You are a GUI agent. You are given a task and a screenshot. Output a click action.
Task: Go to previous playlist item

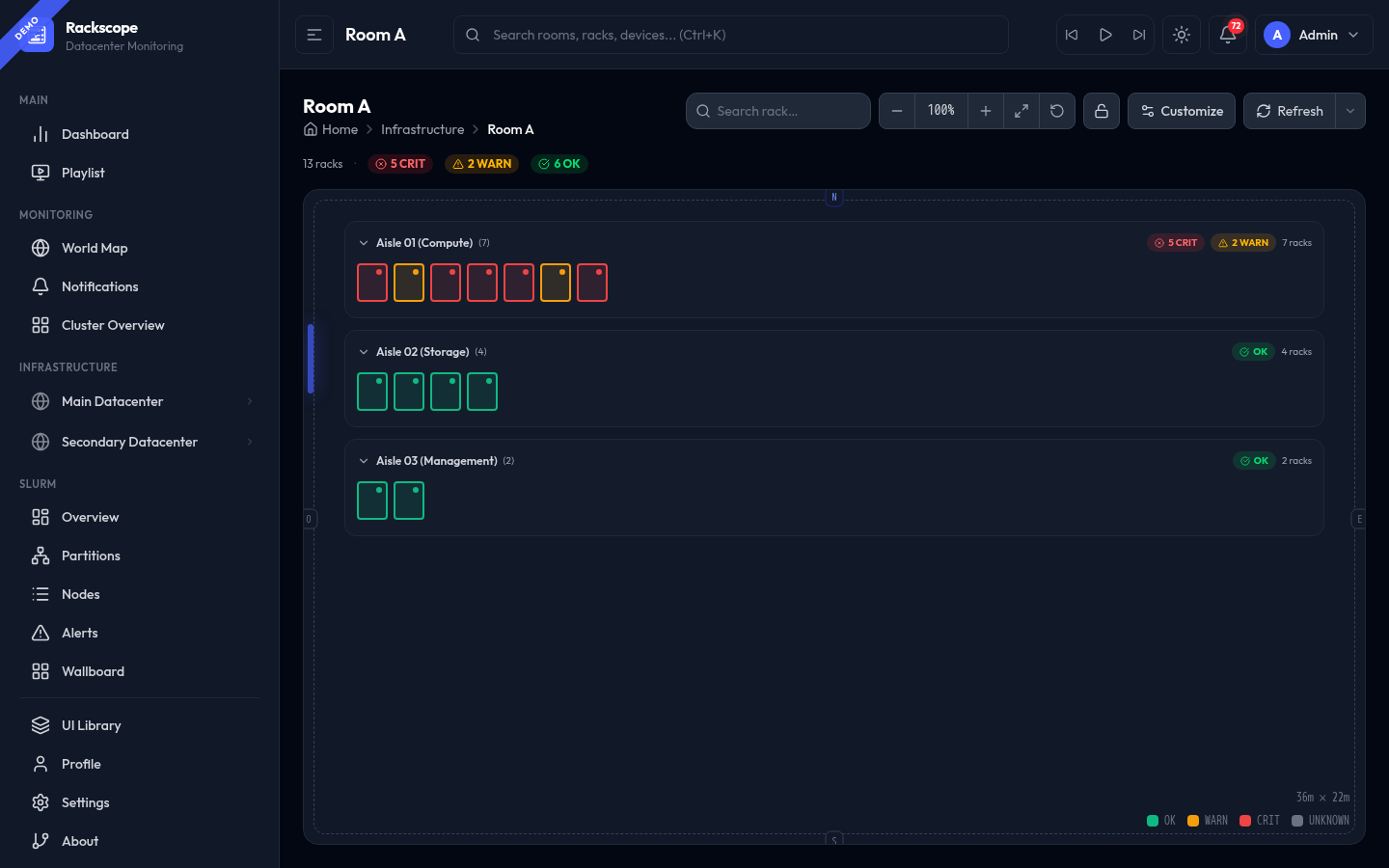tap(1072, 35)
